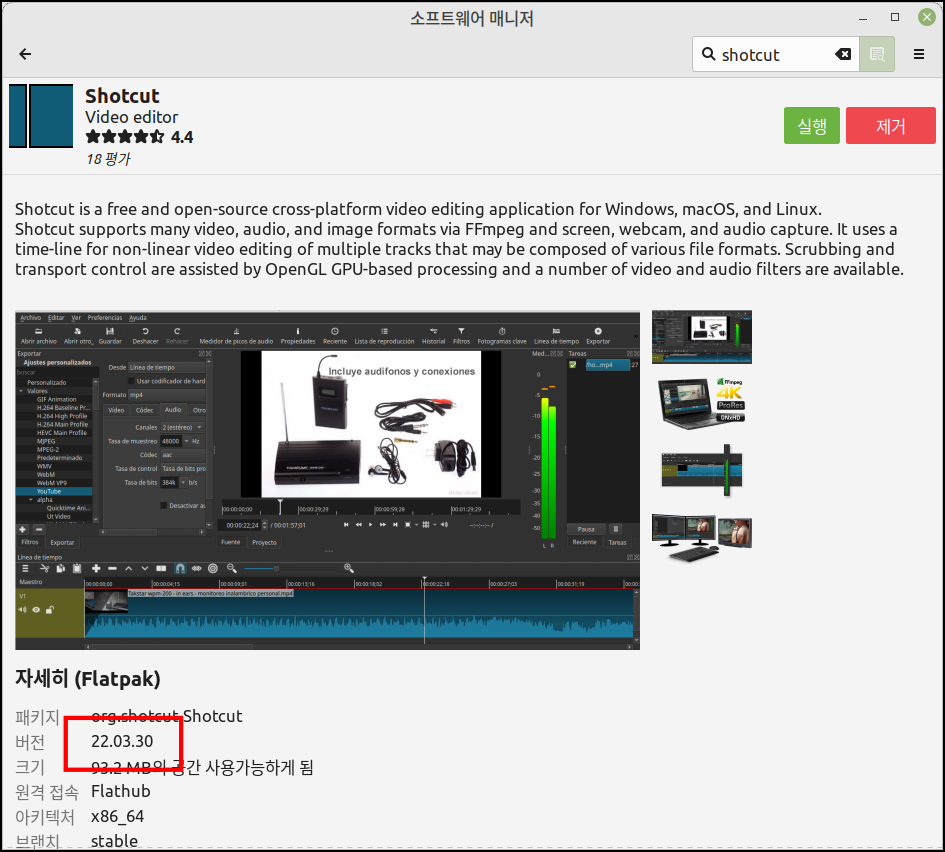Click the Flathub repository label
Image resolution: width=945 pixels, height=852 pixels.
(120, 791)
